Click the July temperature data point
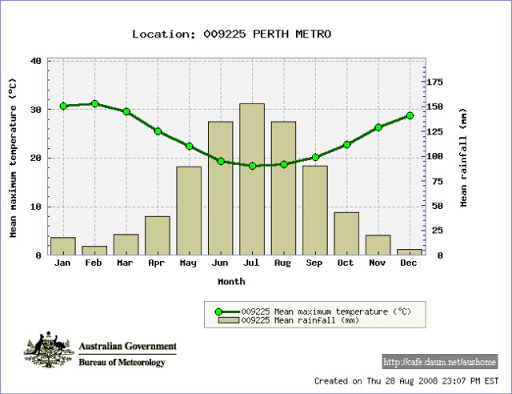Image resolution: width=512 pixels, height=394 pixels. coord(252,166)
